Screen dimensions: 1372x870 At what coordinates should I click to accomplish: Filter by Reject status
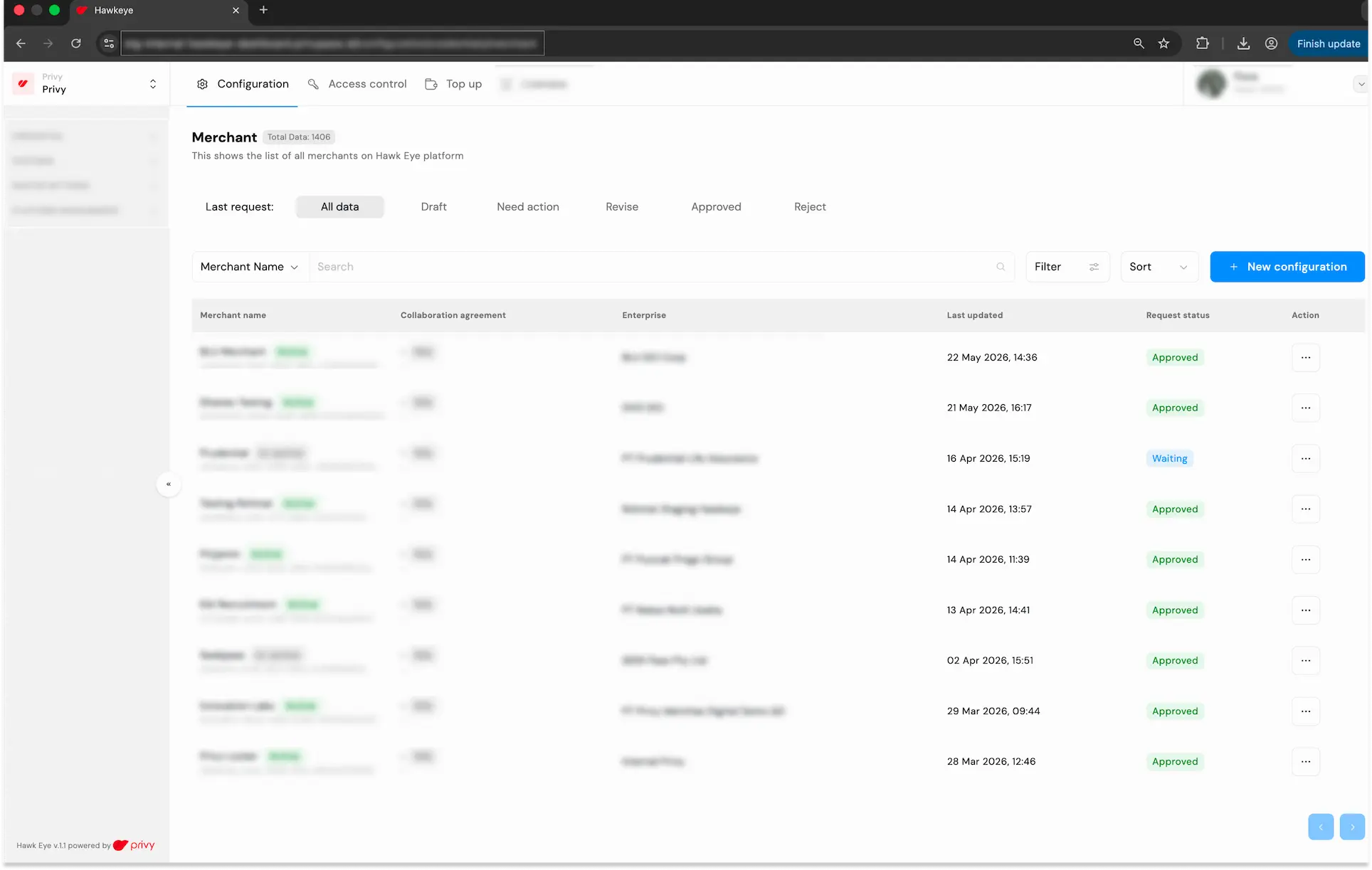click(x=810, y=207)
